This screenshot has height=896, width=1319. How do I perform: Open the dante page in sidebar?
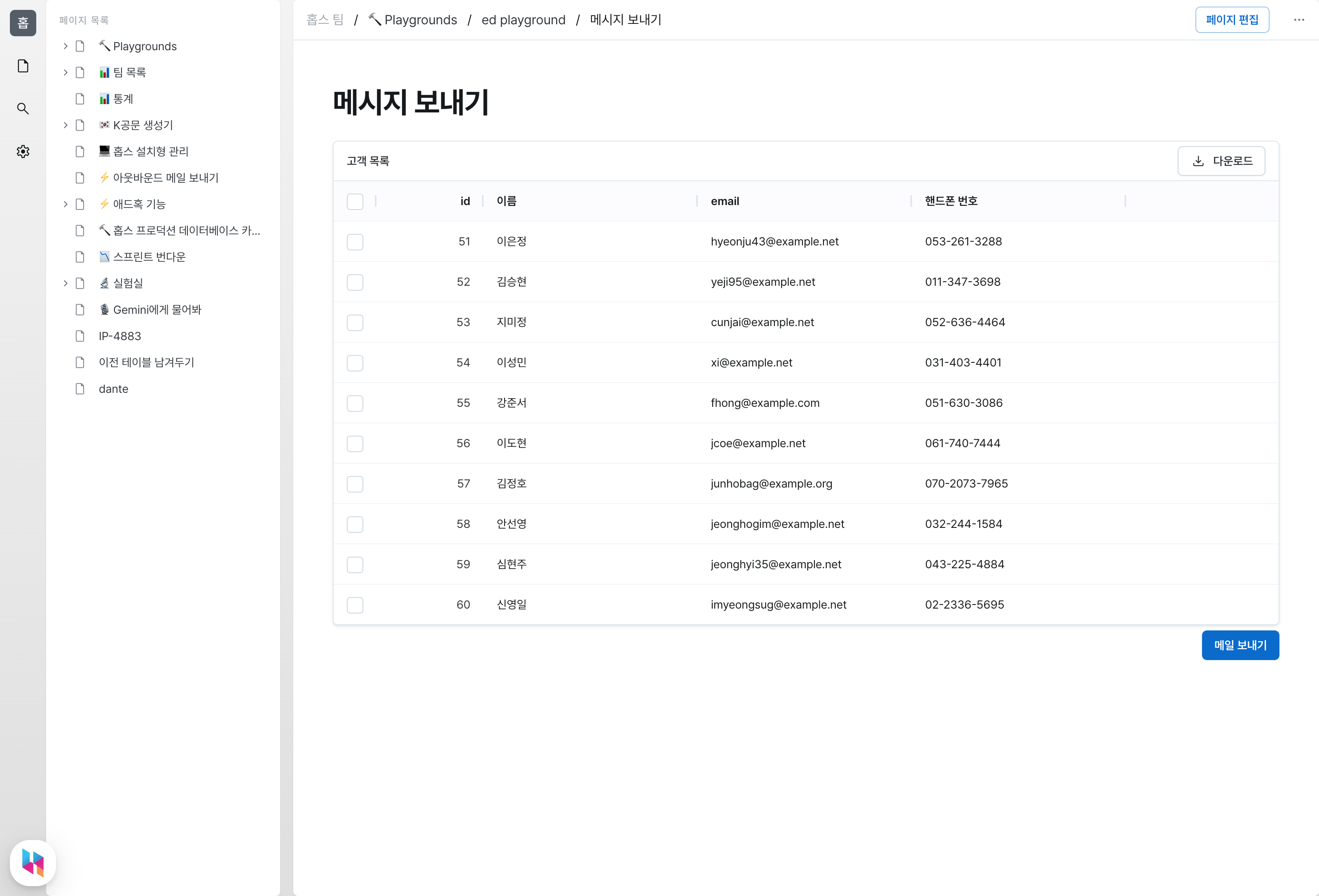tap(114, 389)
